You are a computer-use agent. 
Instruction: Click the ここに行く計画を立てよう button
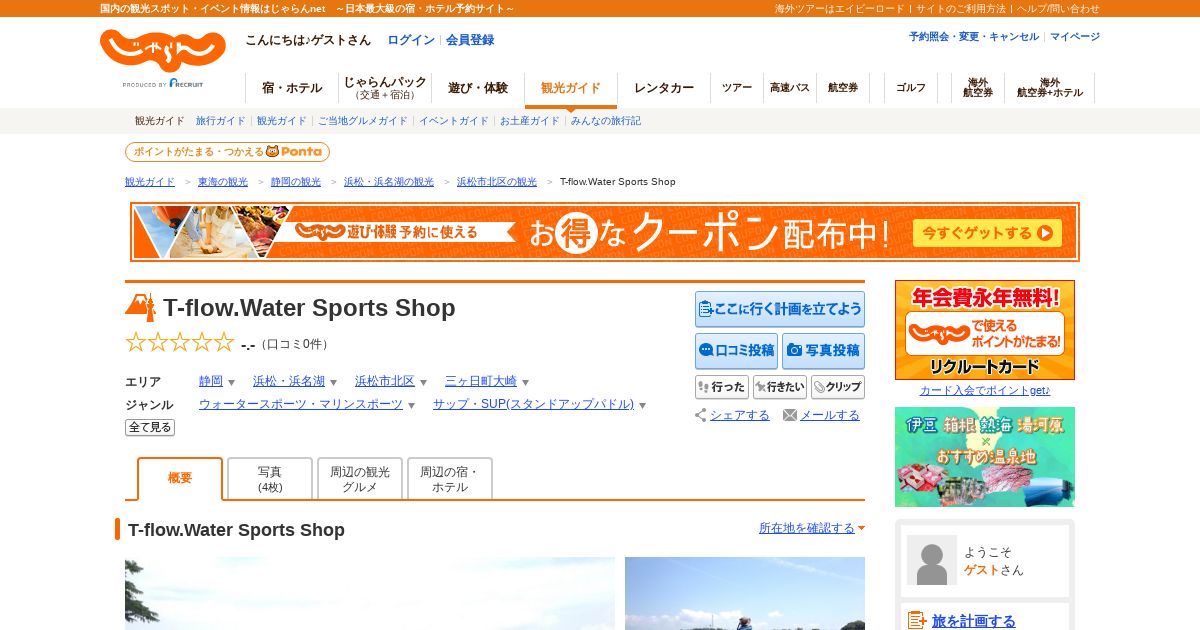coord(780,309)
